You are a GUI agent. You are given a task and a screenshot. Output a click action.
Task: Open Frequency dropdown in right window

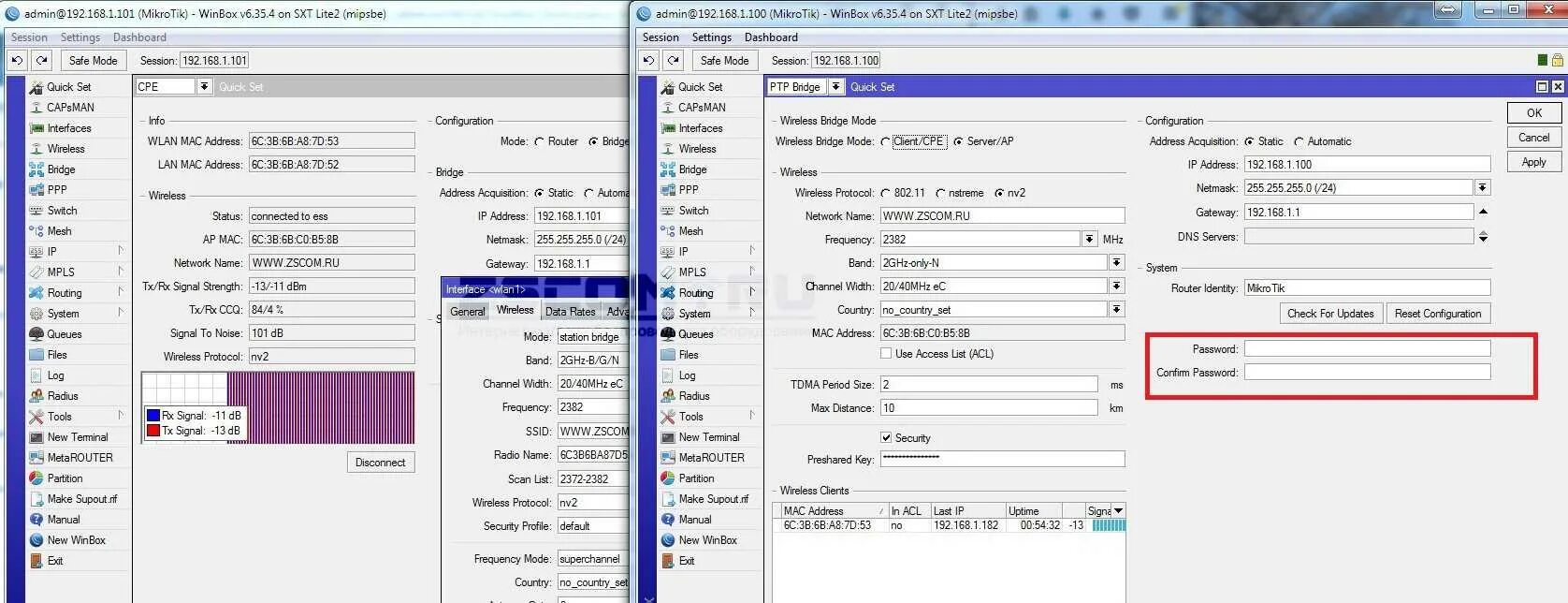(x=1090, y=240)
